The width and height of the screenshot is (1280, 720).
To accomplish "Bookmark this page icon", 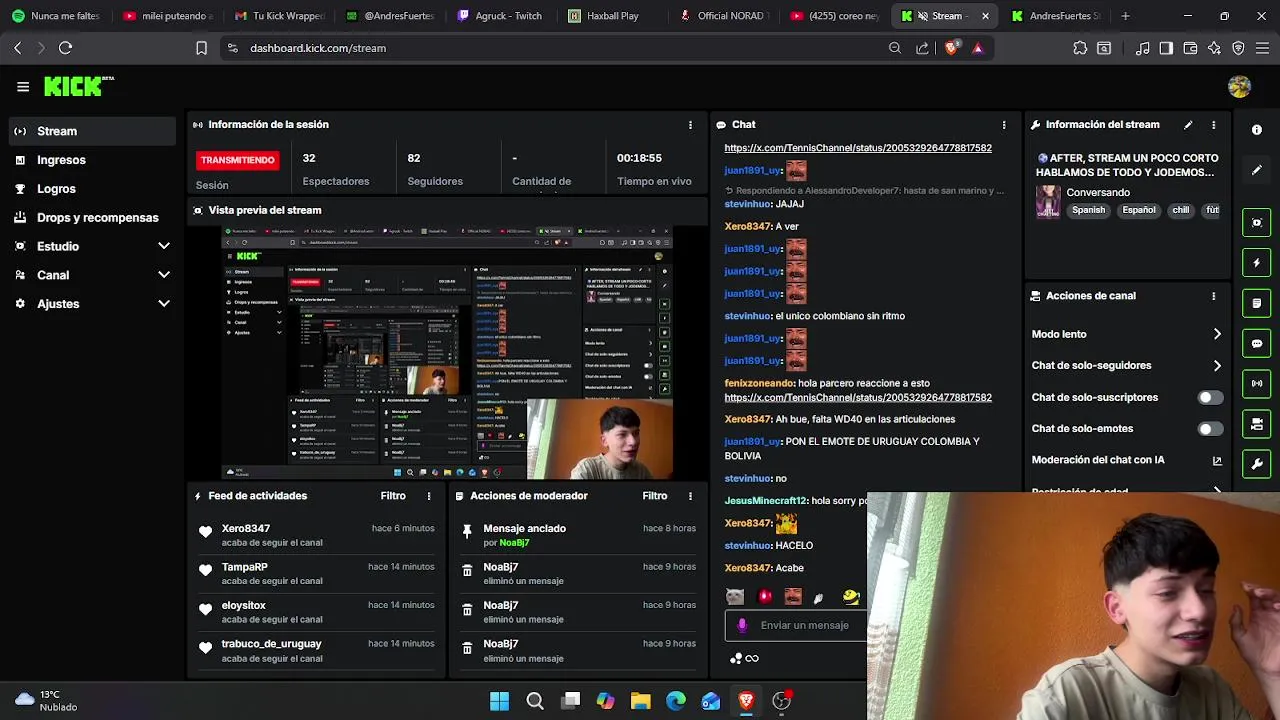I will 201,48.
